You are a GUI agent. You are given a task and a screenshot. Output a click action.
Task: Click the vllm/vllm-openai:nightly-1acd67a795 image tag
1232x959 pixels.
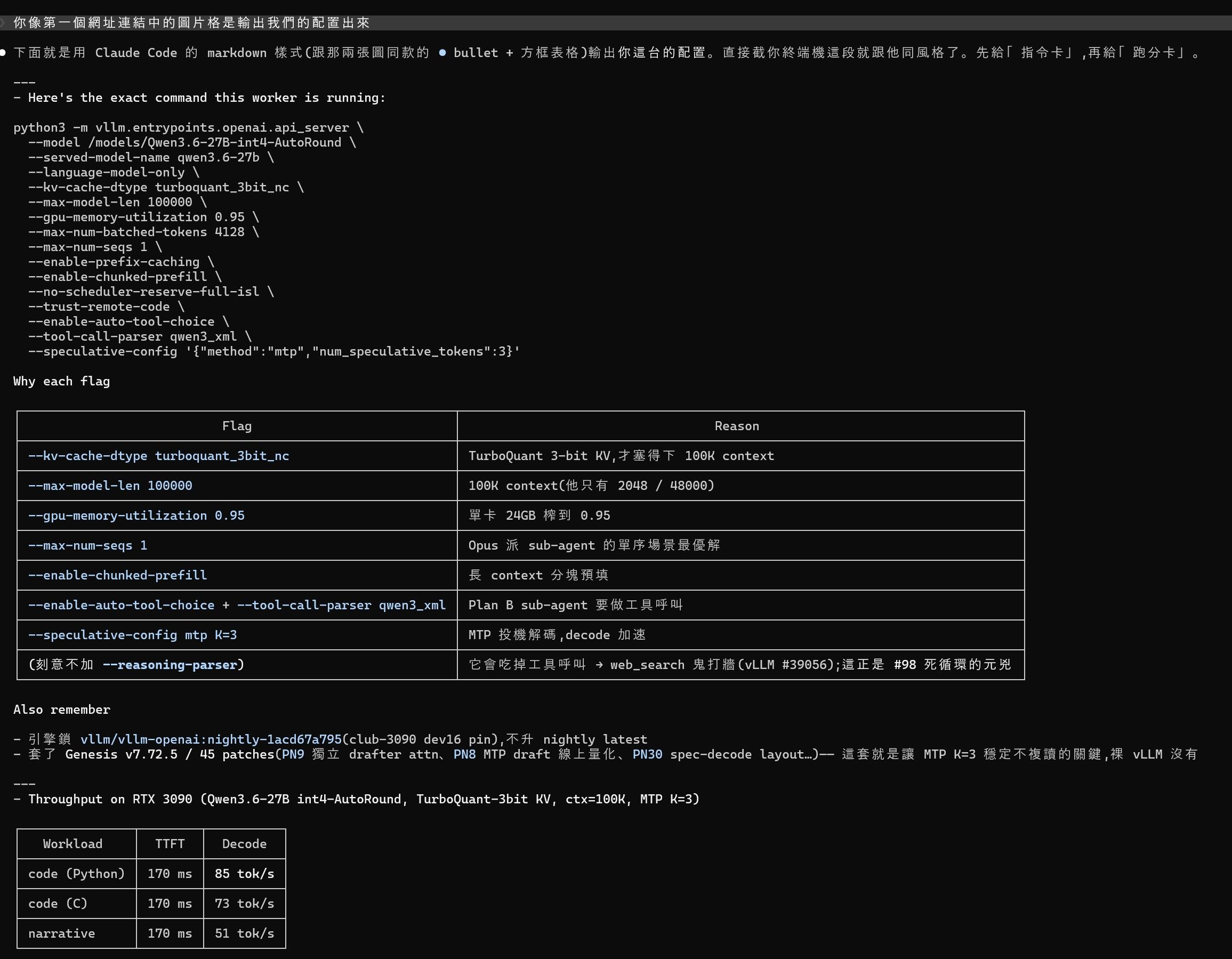(x=211, y=739)
